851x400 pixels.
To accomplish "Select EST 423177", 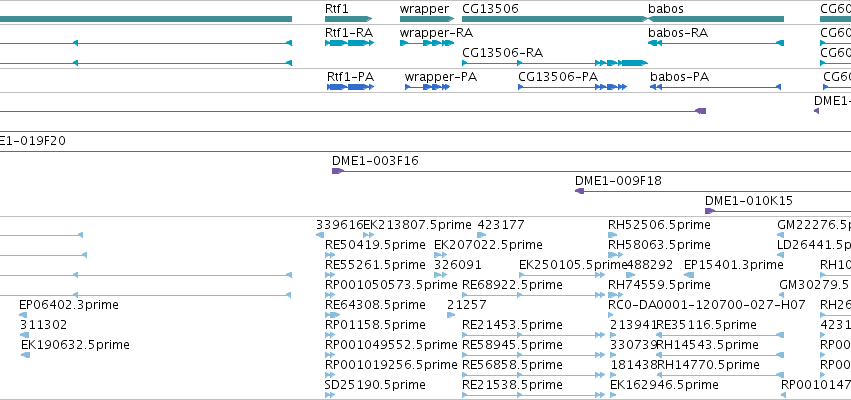I will (x=501, y=225).
